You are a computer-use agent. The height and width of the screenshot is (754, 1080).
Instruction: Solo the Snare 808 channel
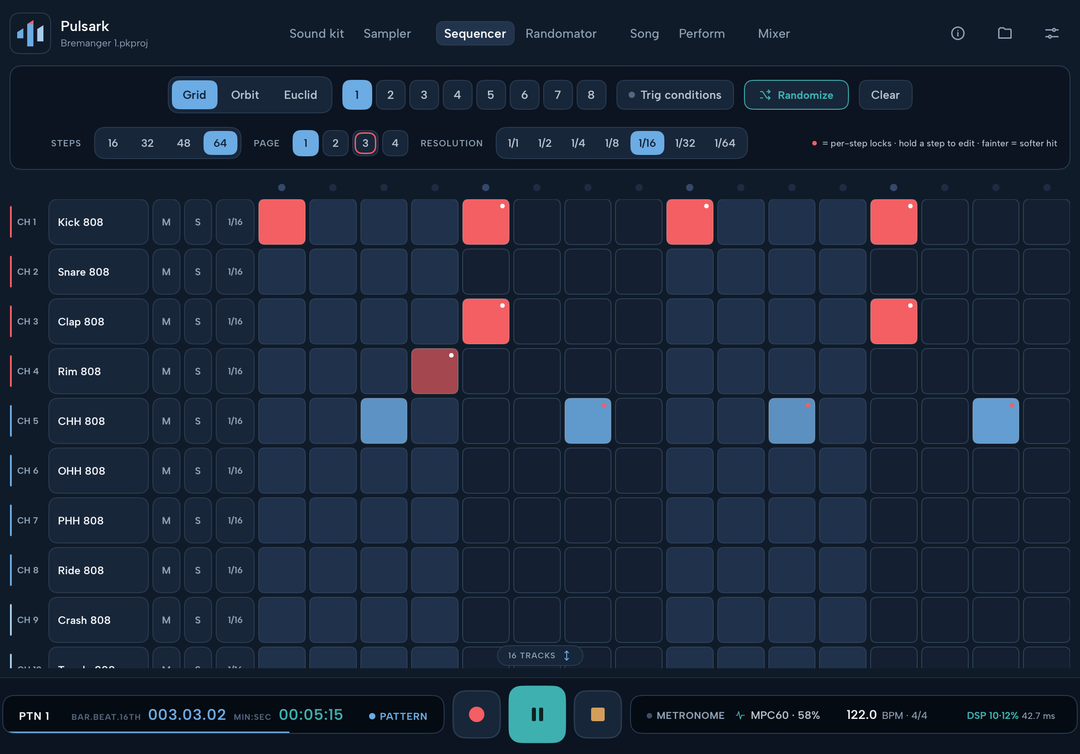tap(198, 272)
